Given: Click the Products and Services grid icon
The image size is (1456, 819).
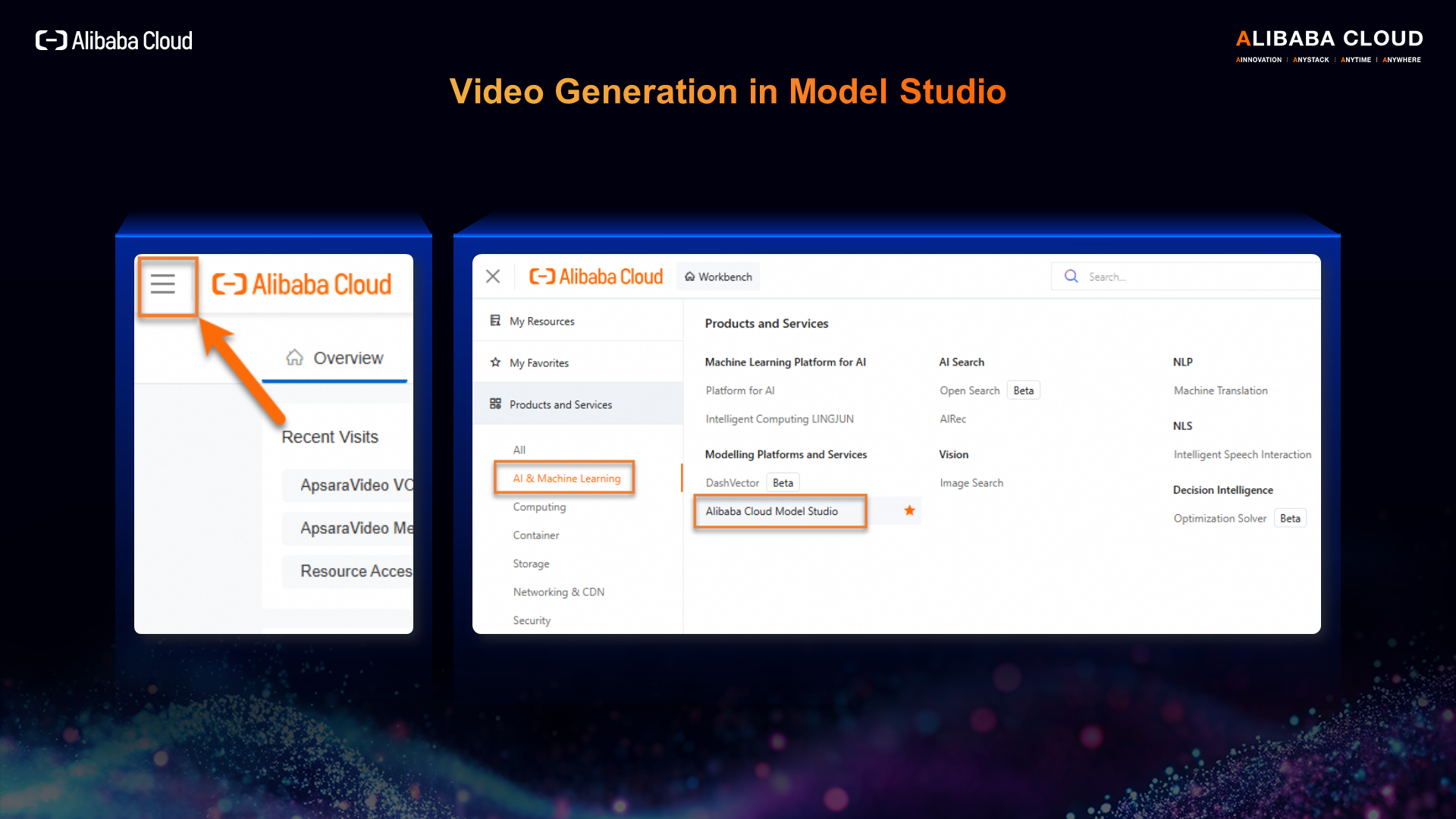Looking at the screenshot, I should click(495, 404).
